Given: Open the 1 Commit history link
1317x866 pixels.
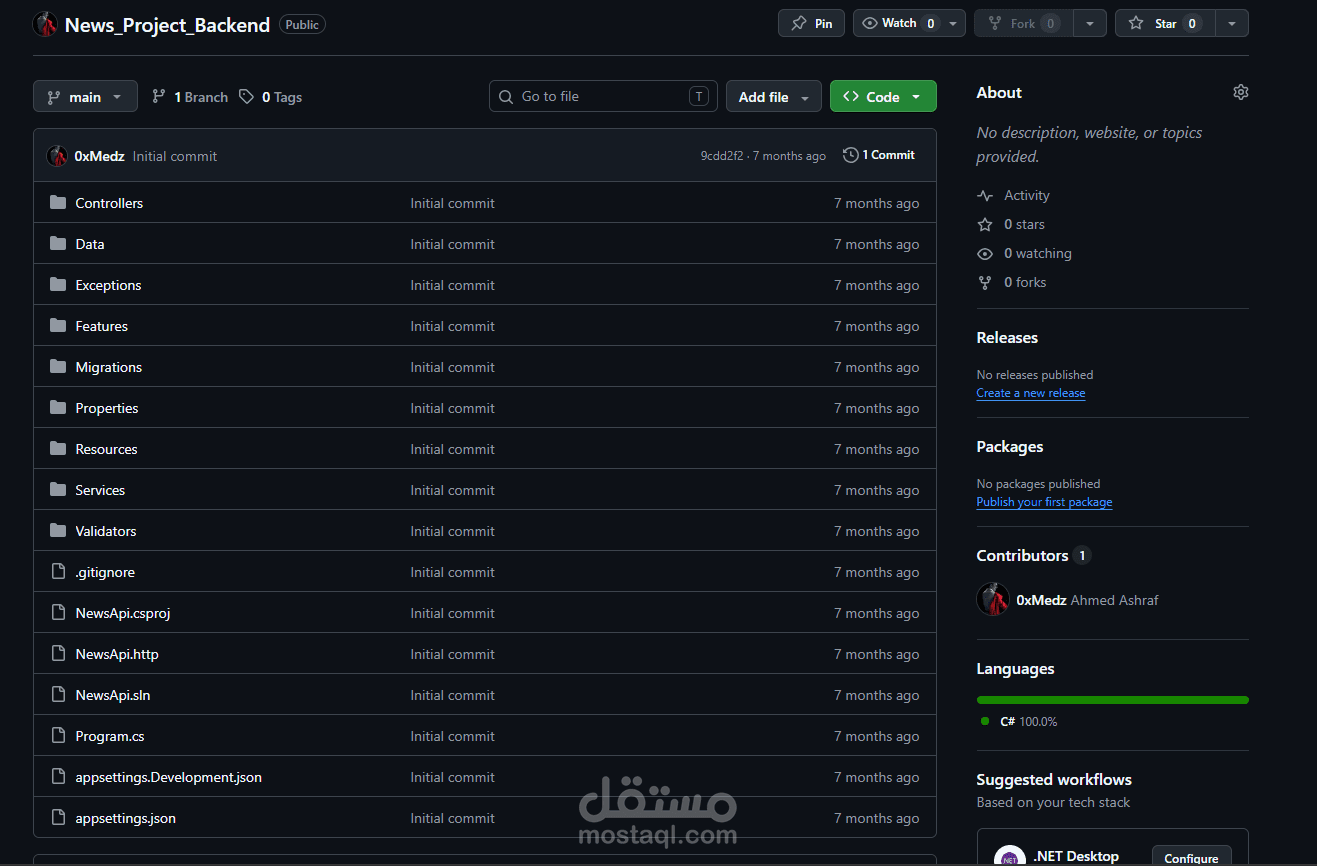Looking at the screenshot, I should (879, 155).
